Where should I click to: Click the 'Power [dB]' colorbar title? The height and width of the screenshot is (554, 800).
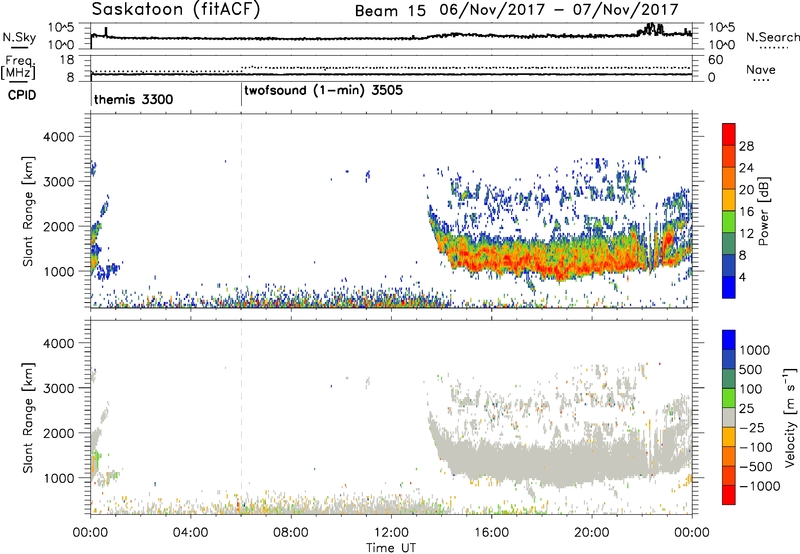pyautogui.click(x=763, y=211)
